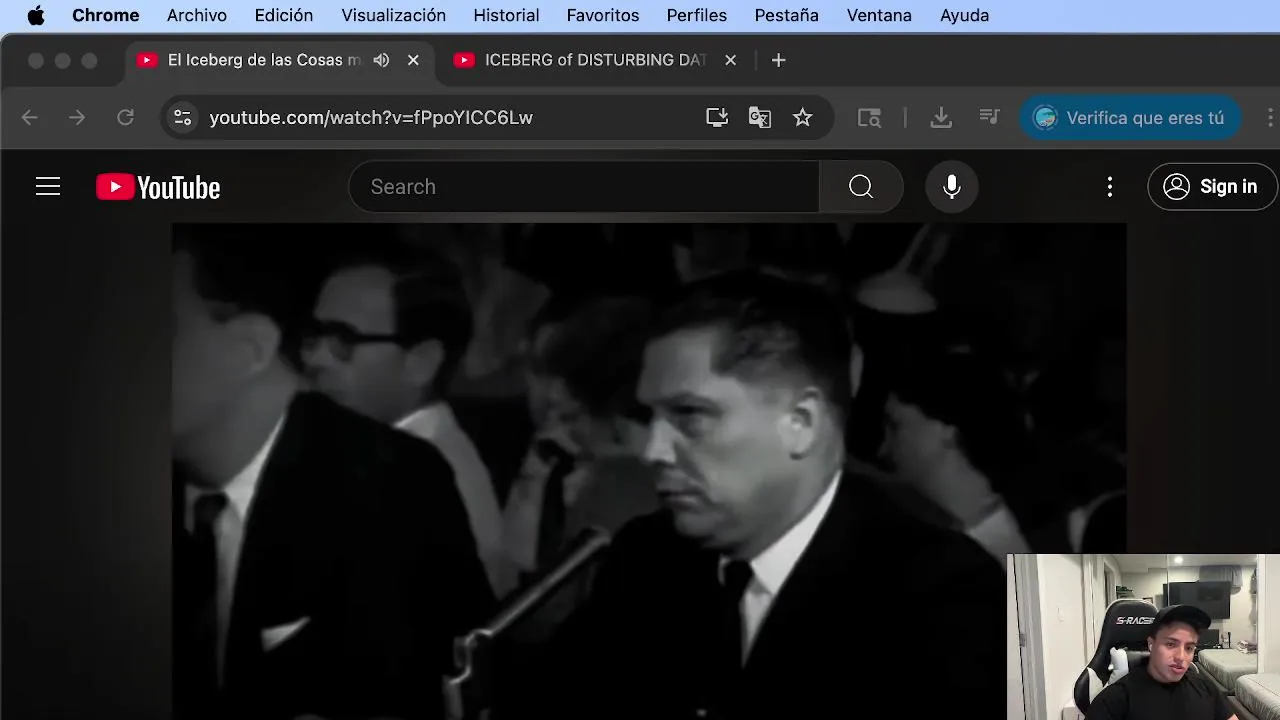This screenshot has width=1280, height=720.
Task: Open the Apple menu
Action: click(x=36, y=15)
